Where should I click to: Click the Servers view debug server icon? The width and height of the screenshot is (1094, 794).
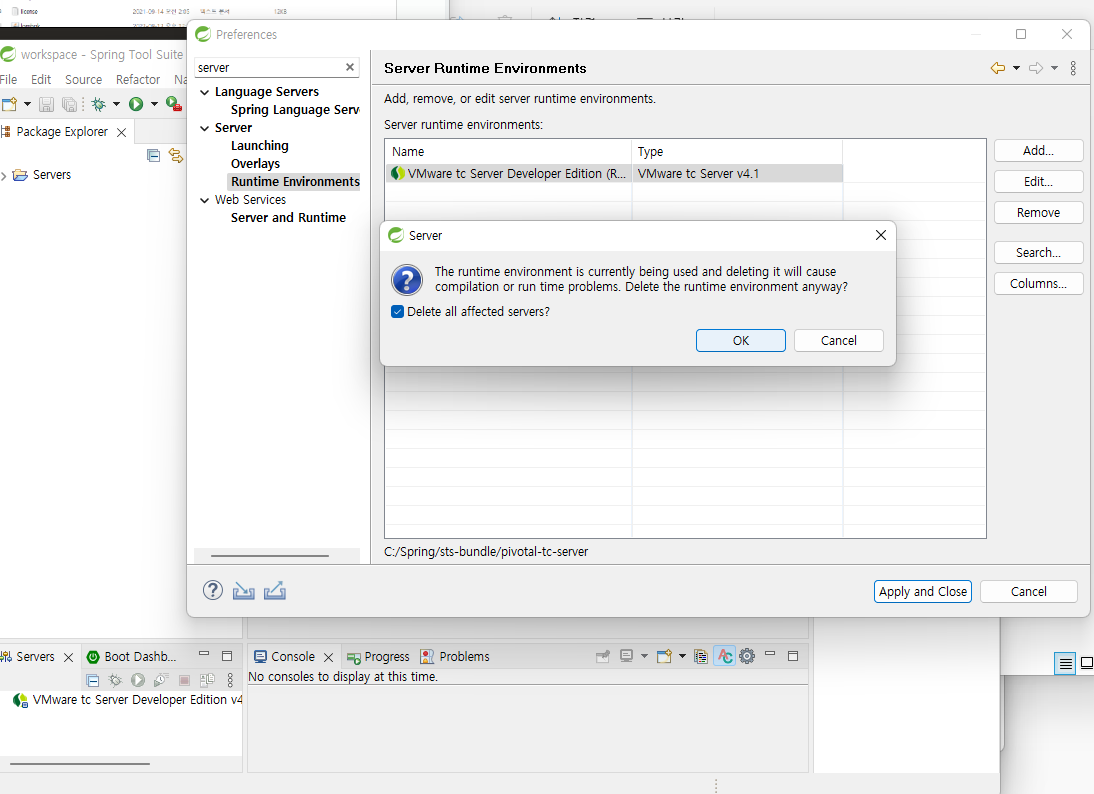pos(115,680)
